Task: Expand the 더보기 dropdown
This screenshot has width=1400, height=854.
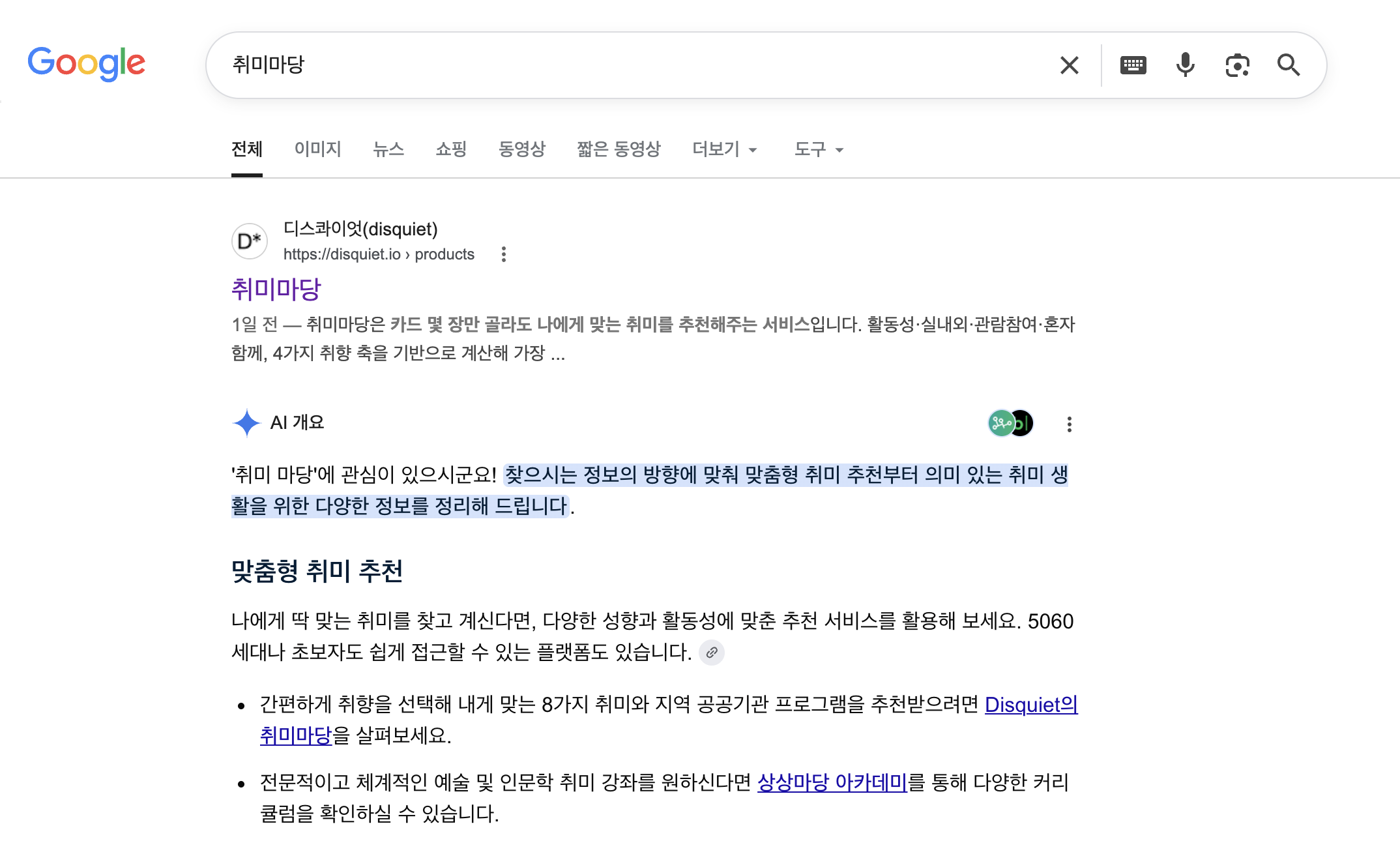Action: (725, 149)
